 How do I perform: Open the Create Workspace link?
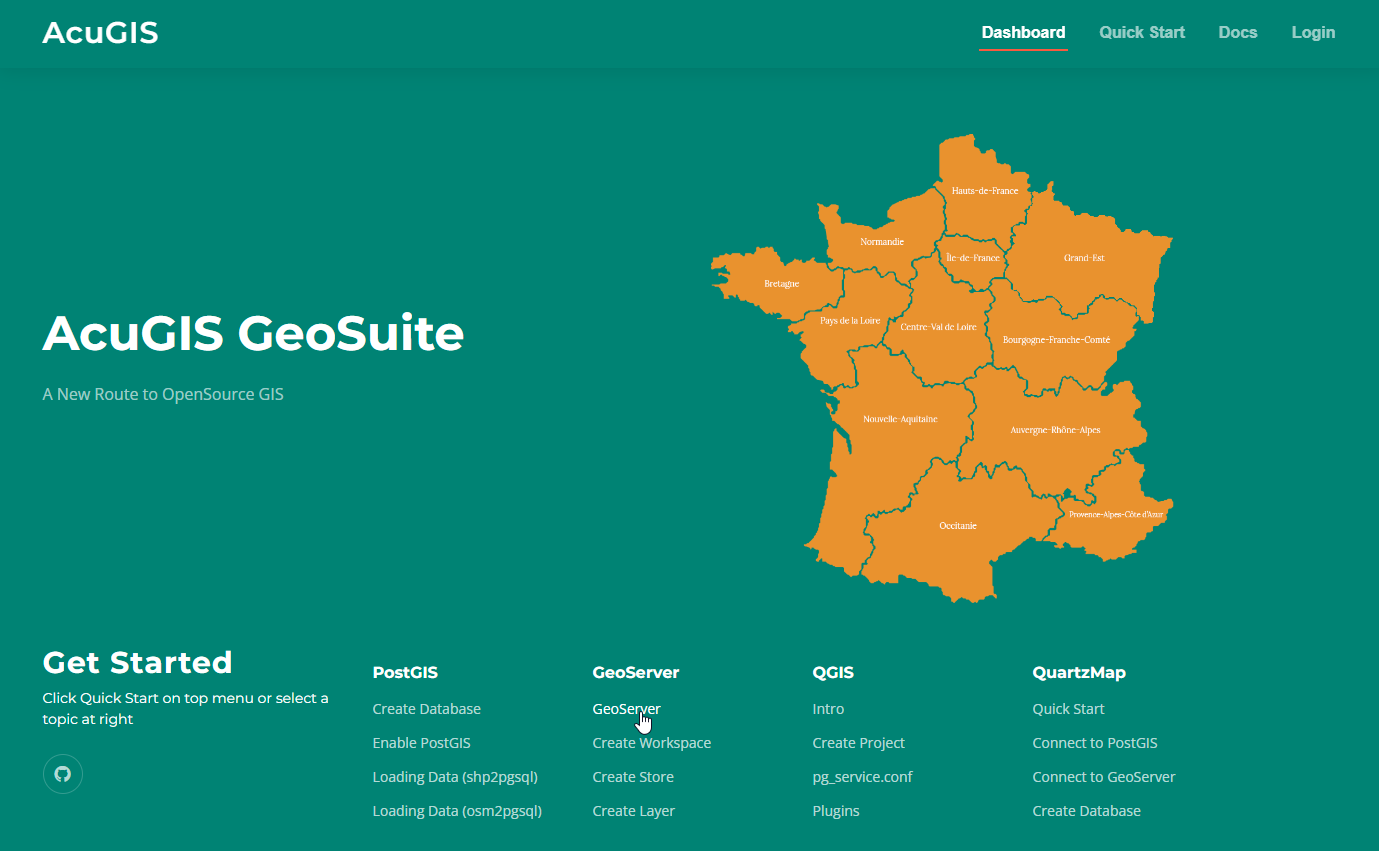tap(652, 743)
